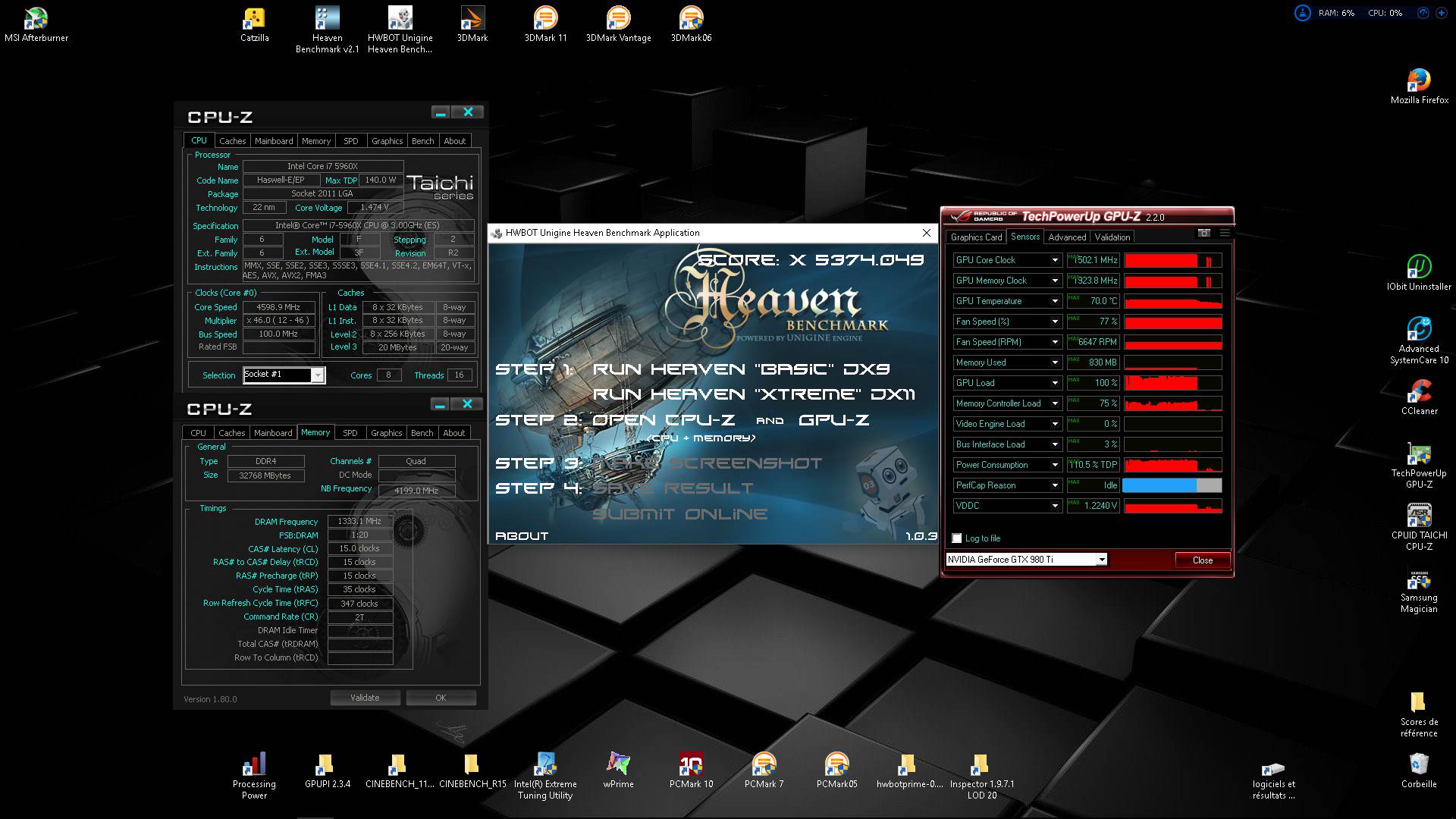Click GPU-Z screenshot camera icon
Screen dimensions: 1456x819
click(x=1203, y=233)
